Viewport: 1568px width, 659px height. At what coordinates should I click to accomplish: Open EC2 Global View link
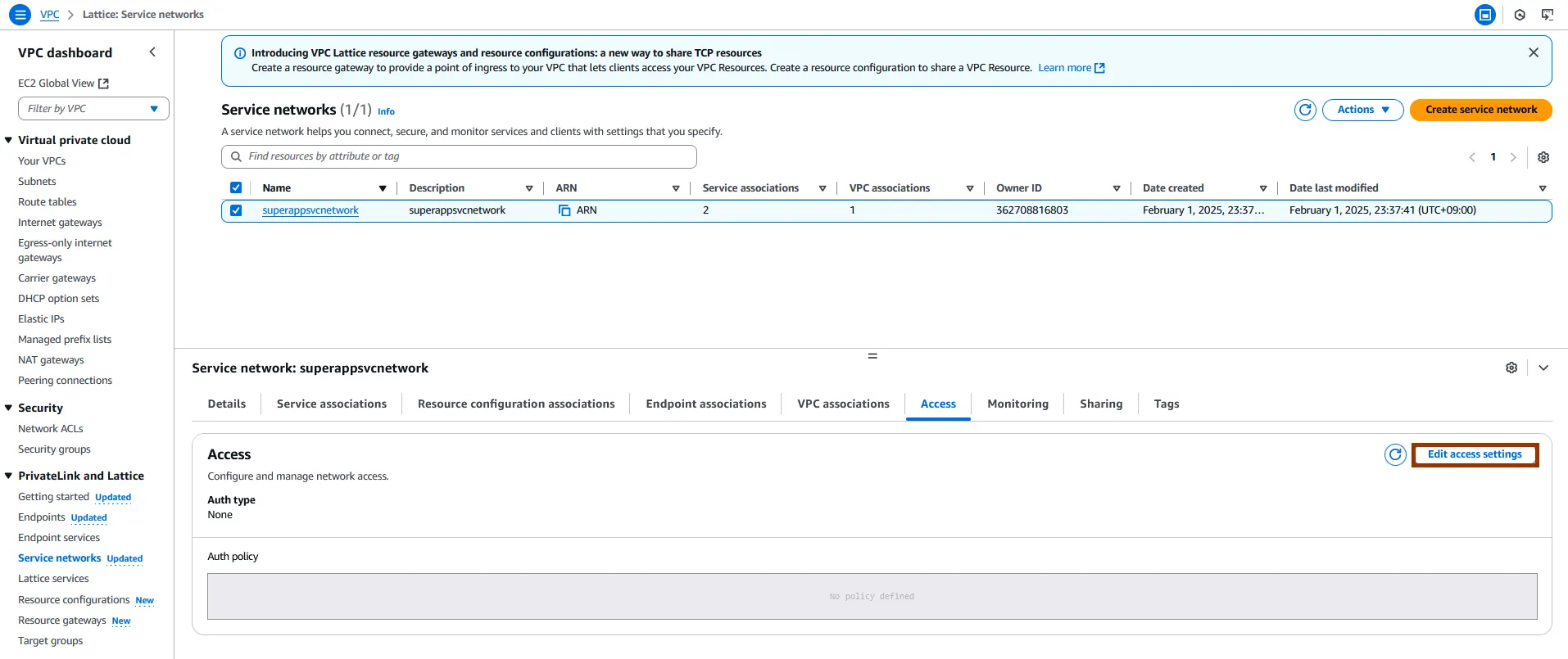57,84
